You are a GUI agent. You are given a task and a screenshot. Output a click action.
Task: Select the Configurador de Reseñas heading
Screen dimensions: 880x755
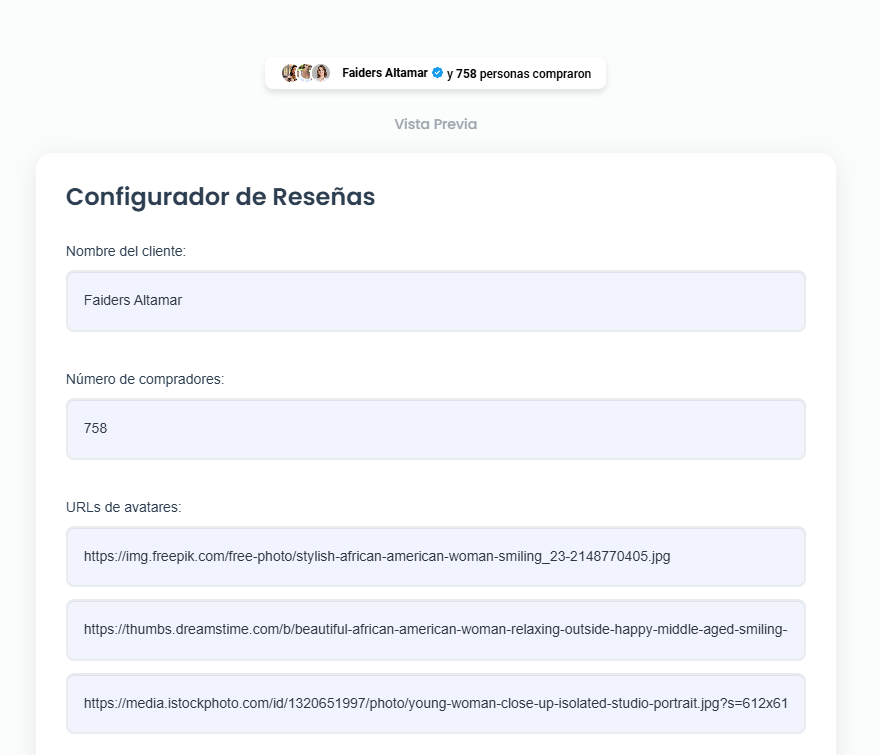click(220, 196)
